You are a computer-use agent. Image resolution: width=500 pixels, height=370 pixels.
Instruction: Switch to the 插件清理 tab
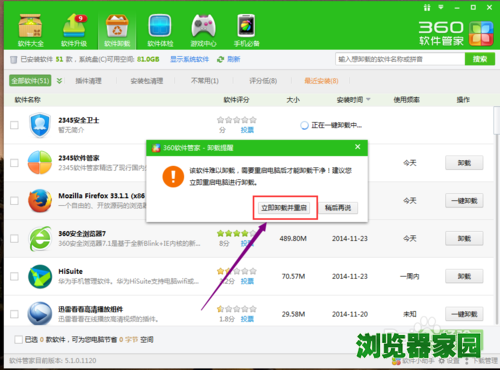click(88, 81)
